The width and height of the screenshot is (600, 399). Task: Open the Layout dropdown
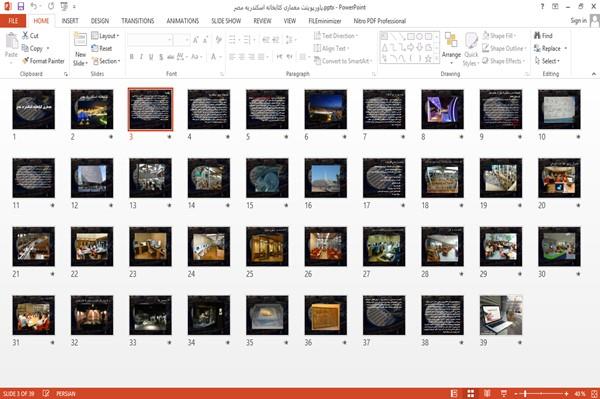pyautogui.click(x=105, y=36)
